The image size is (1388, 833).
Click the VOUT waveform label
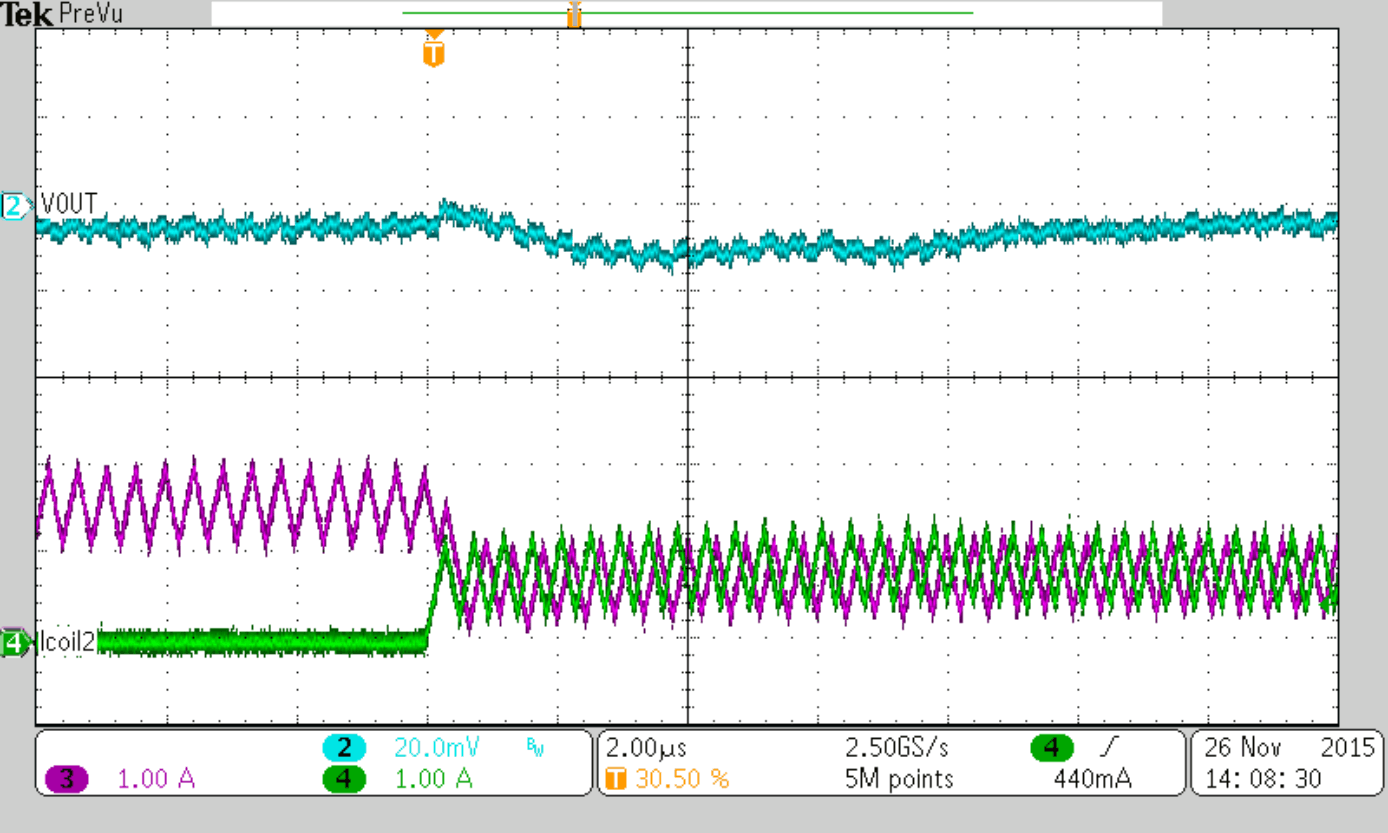pyautogui.click(x=69, y=204)
